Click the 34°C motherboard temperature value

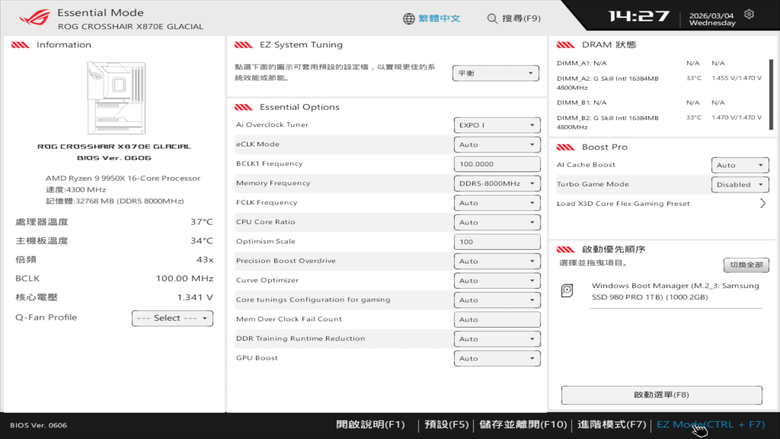click(201, 241)
